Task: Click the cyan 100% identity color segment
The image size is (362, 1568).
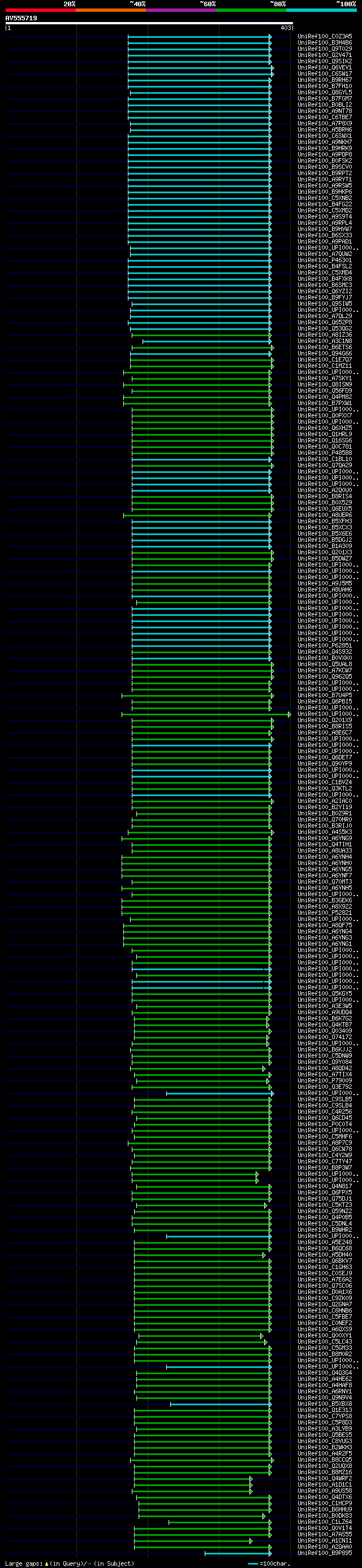Action: point(321,10)
